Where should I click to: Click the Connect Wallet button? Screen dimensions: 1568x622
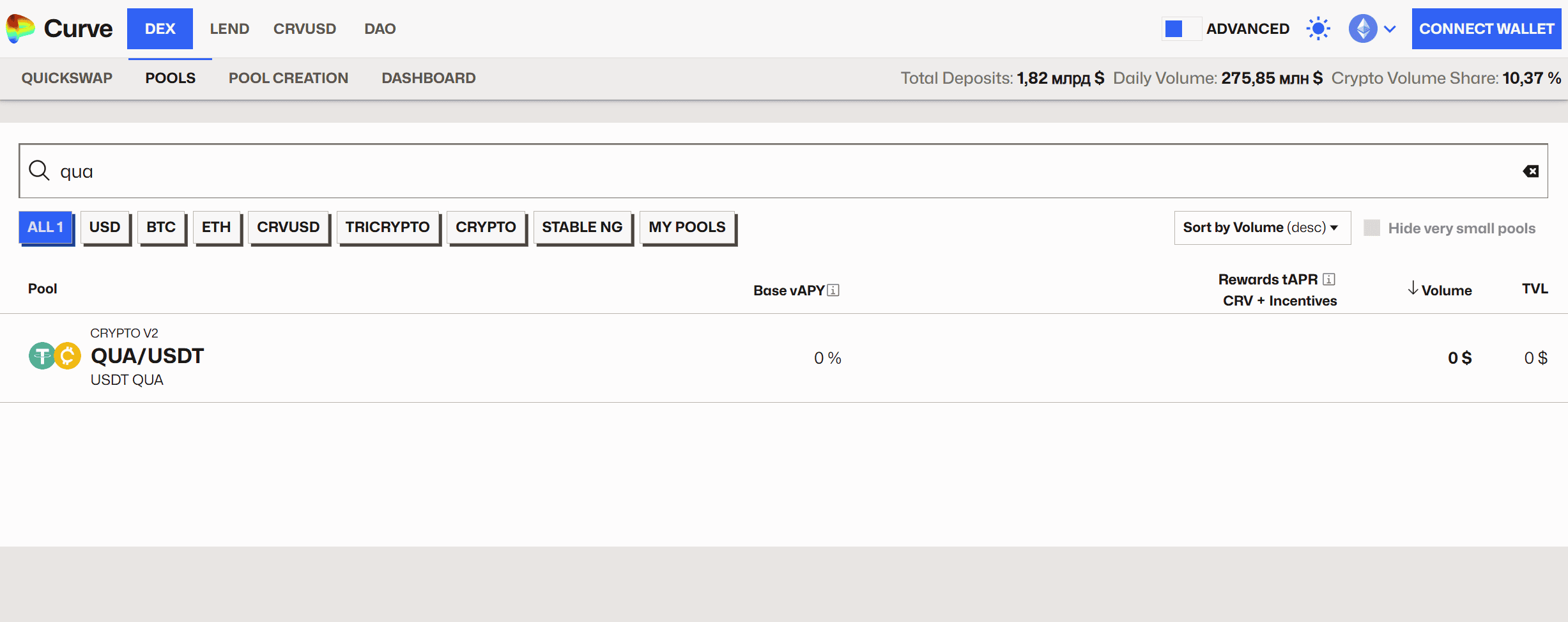pyautogui.click(x=1486, y=29)
